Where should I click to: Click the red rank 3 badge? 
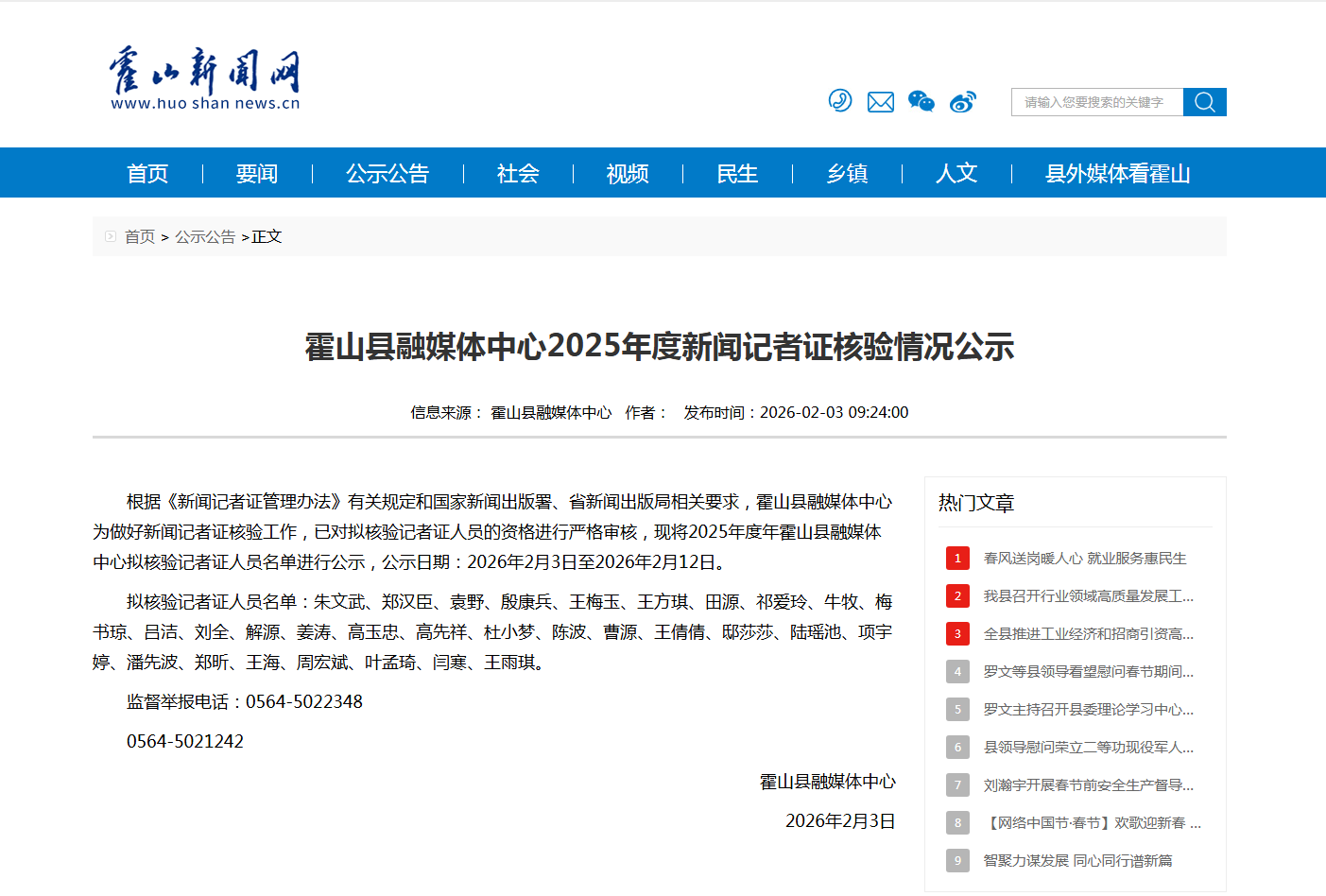tap(957, 633)
